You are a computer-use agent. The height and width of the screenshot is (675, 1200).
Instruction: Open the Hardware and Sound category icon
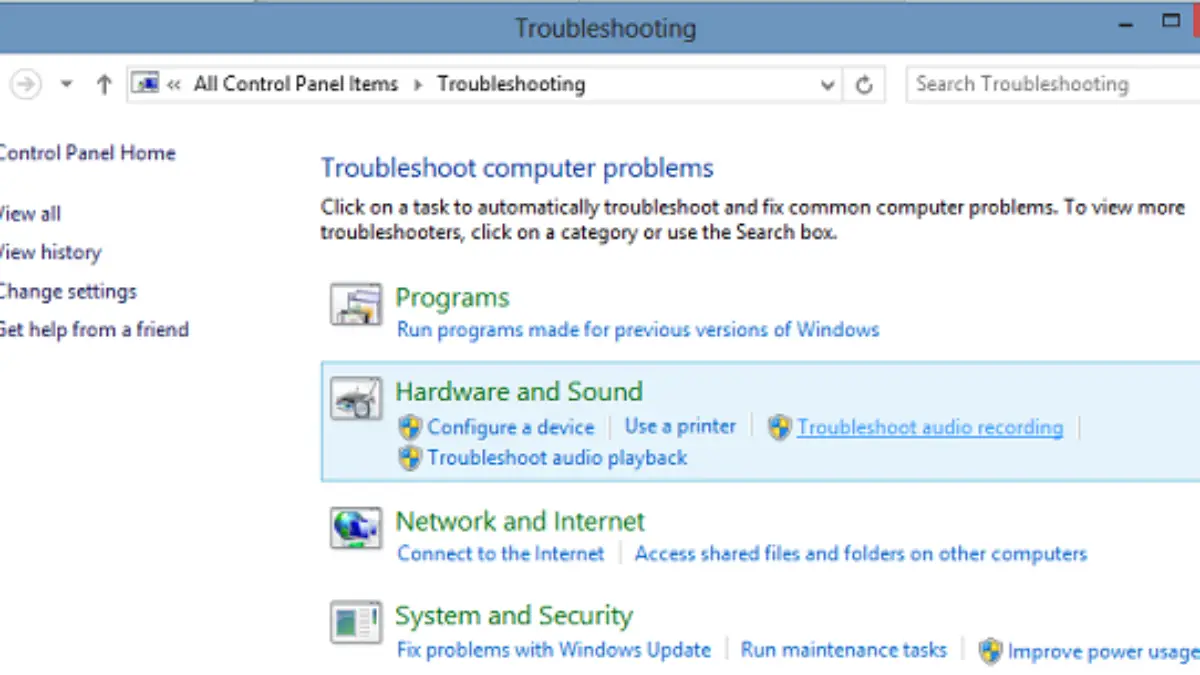[x=356, y=397]
